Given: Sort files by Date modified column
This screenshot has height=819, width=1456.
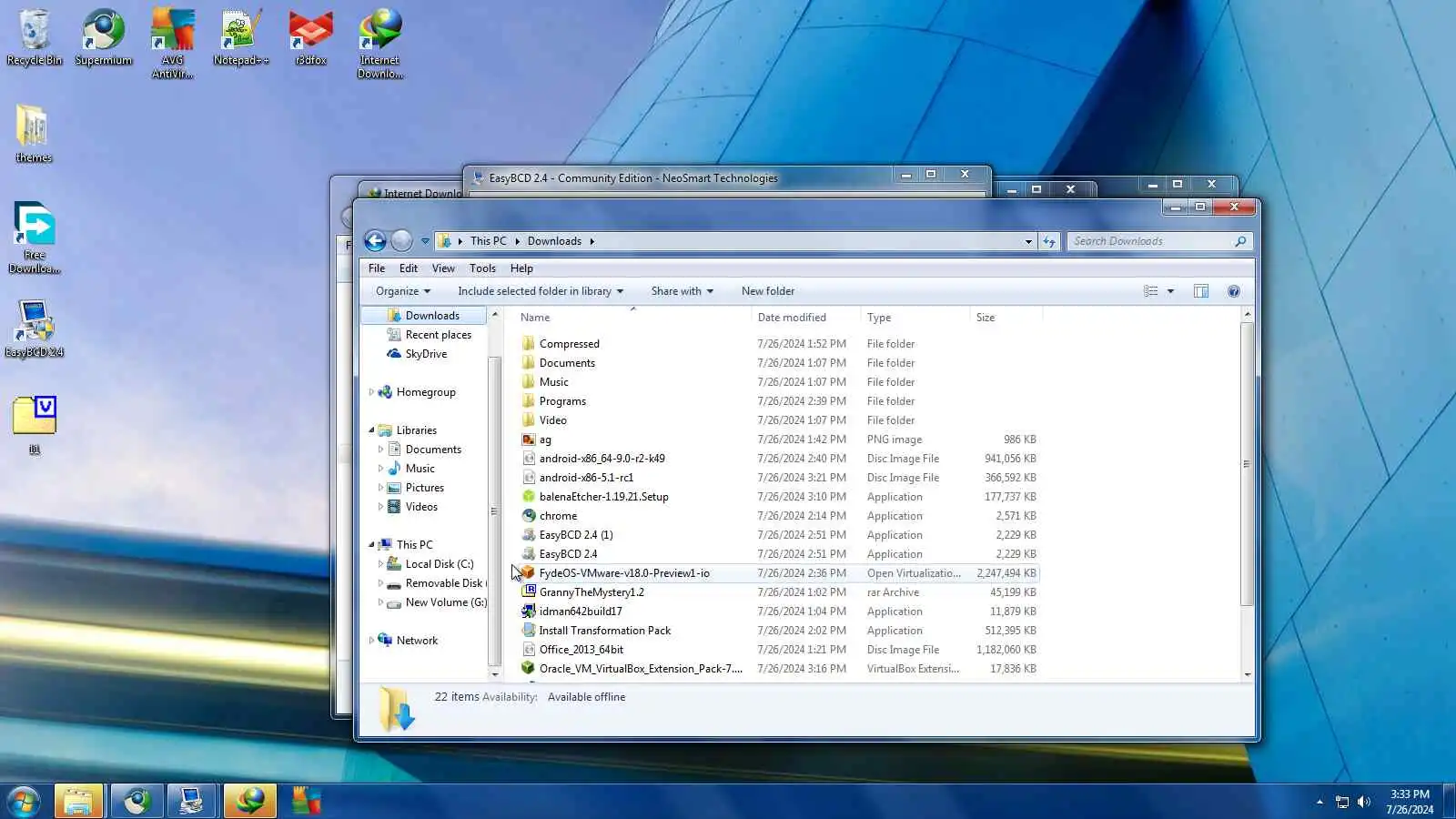Looking at the screenshot, I should click(x=806, y=318).
